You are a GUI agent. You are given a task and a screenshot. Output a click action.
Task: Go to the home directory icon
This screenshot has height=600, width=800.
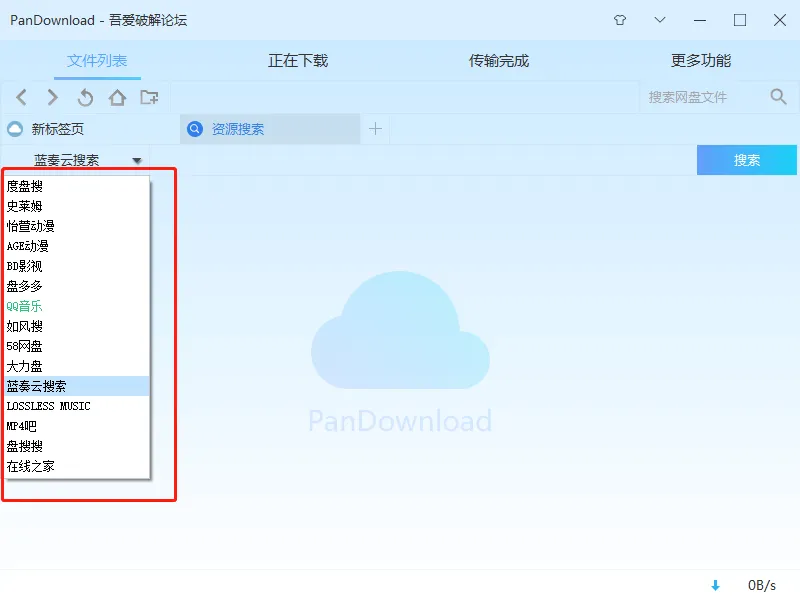117,97
